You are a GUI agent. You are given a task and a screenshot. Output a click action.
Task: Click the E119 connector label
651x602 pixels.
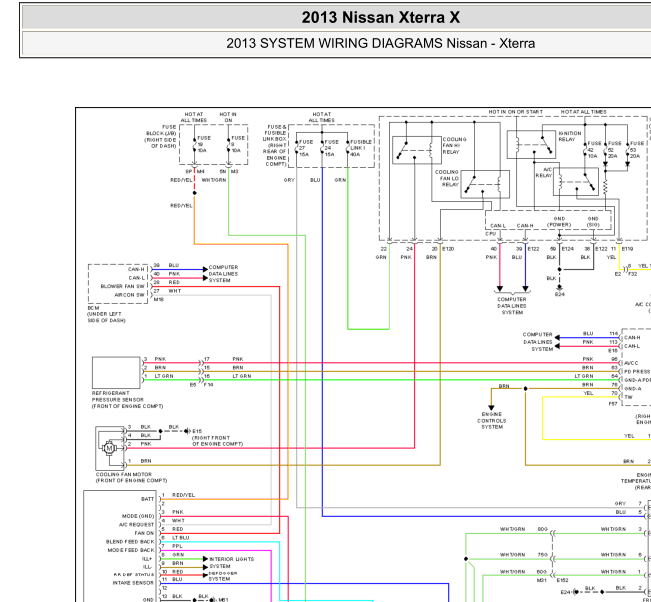(x=627, y=249)
